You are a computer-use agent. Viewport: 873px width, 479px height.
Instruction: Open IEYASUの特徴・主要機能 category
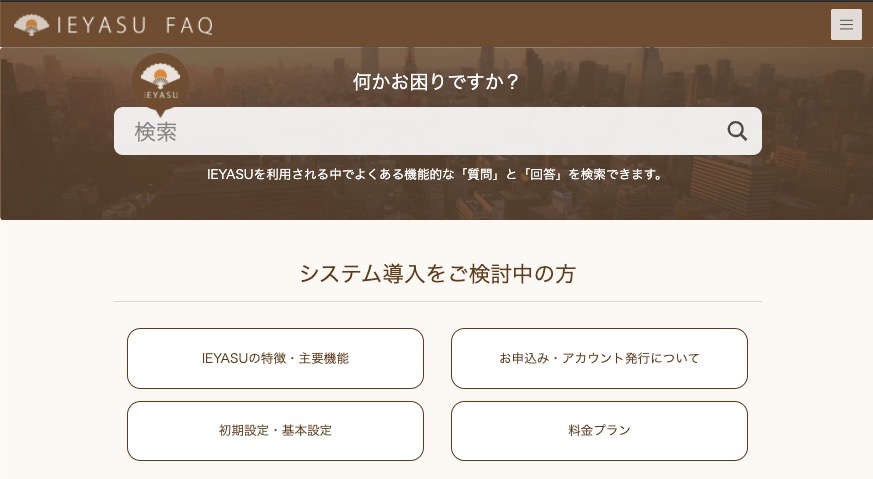[275, 358]
